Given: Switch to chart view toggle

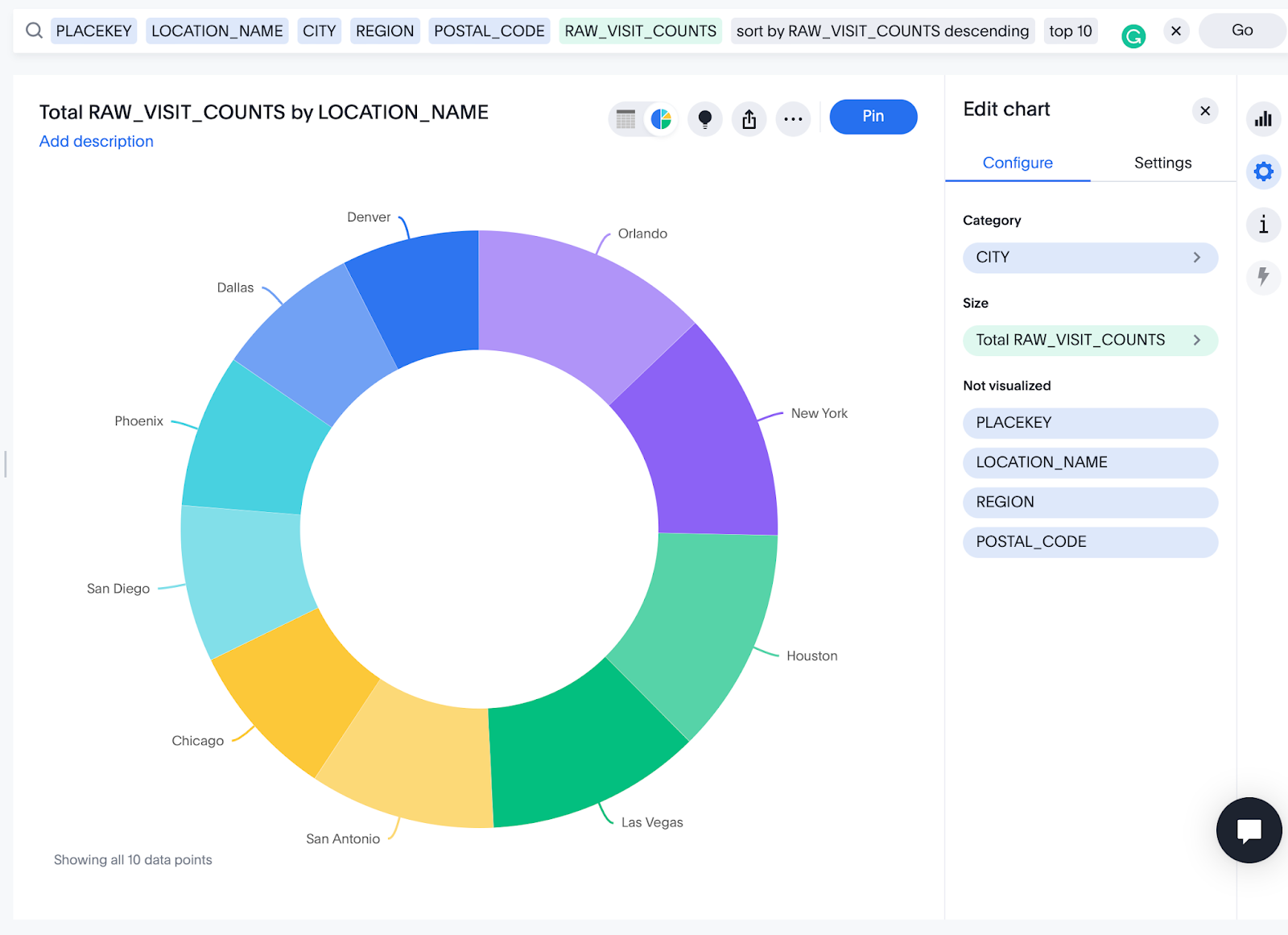Looking at the screenshot, I should [661, 119].
